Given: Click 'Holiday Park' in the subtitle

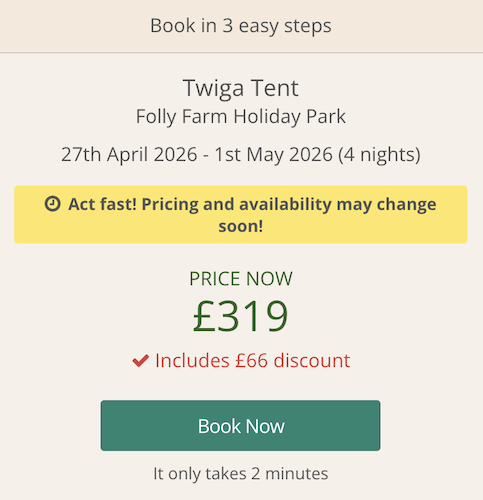Looking at the screenshot, I should click(289, 117).
